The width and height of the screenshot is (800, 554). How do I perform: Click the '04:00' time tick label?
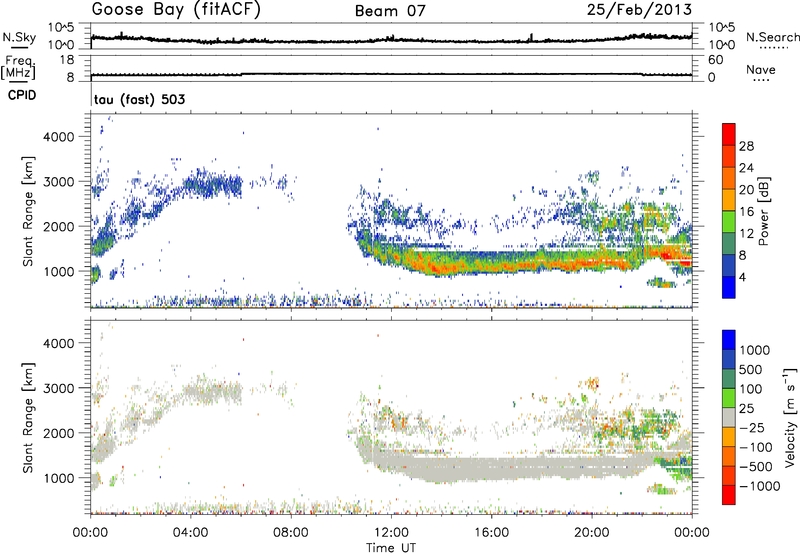pyautogui.click(x=190, y=533)
